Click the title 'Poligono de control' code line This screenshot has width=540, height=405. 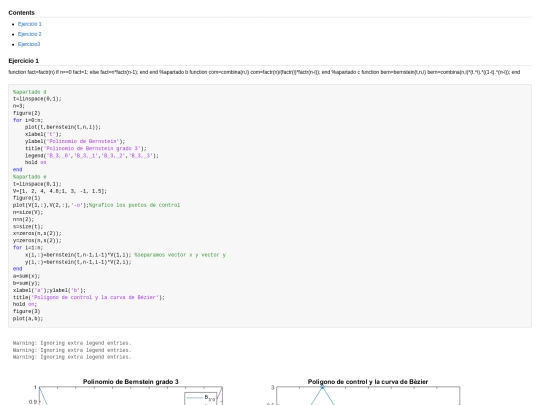89,297
